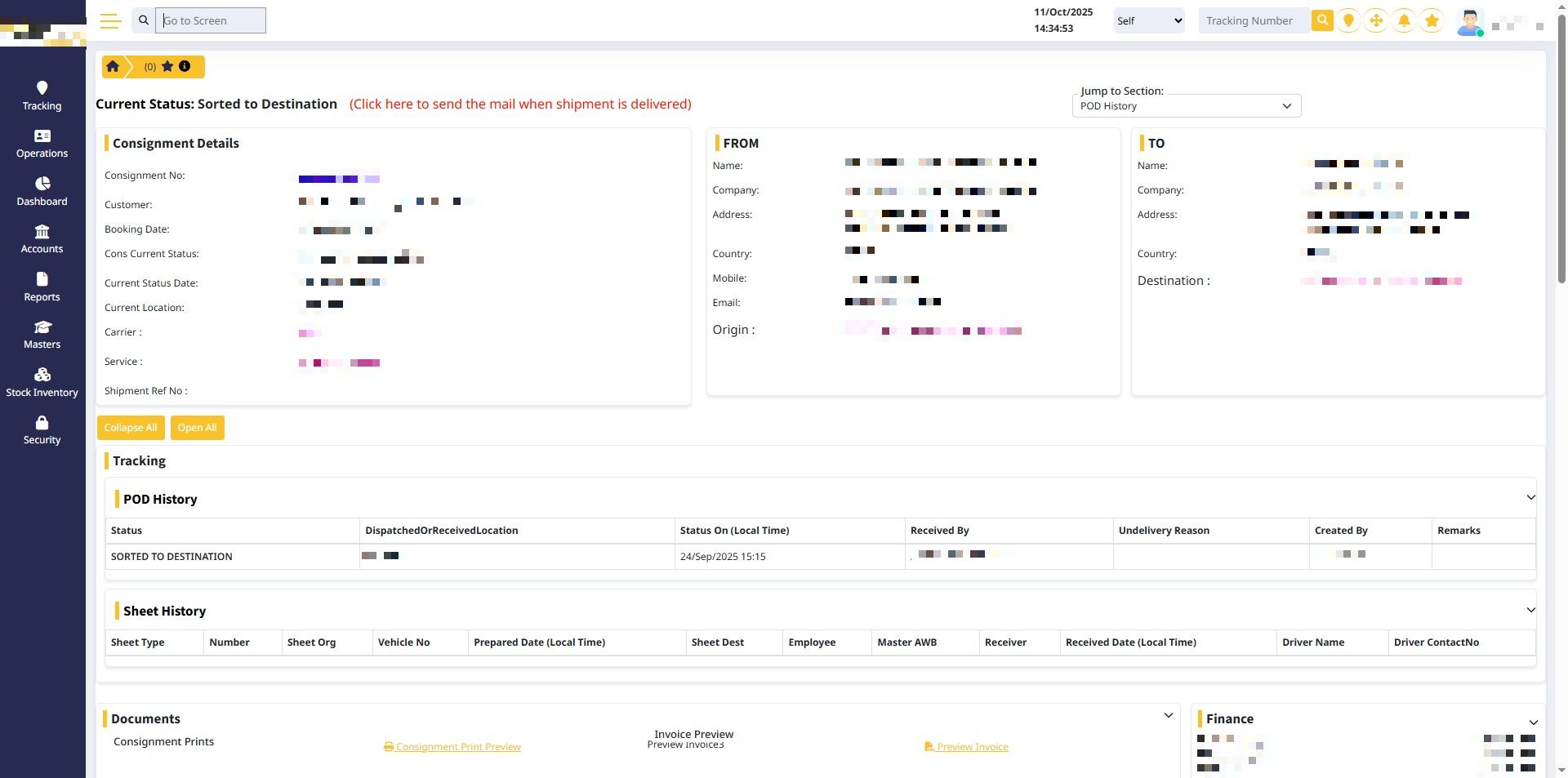The image size is (1568, 778).
Task: Click the notification bell icon
Action: pos(1404,20)
